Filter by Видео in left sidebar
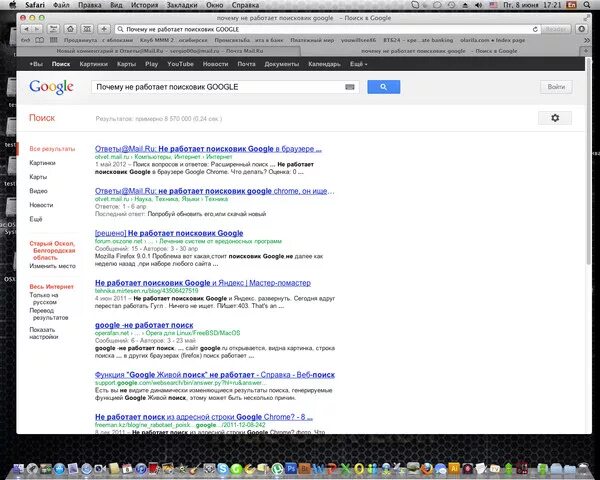 [38, 191]
